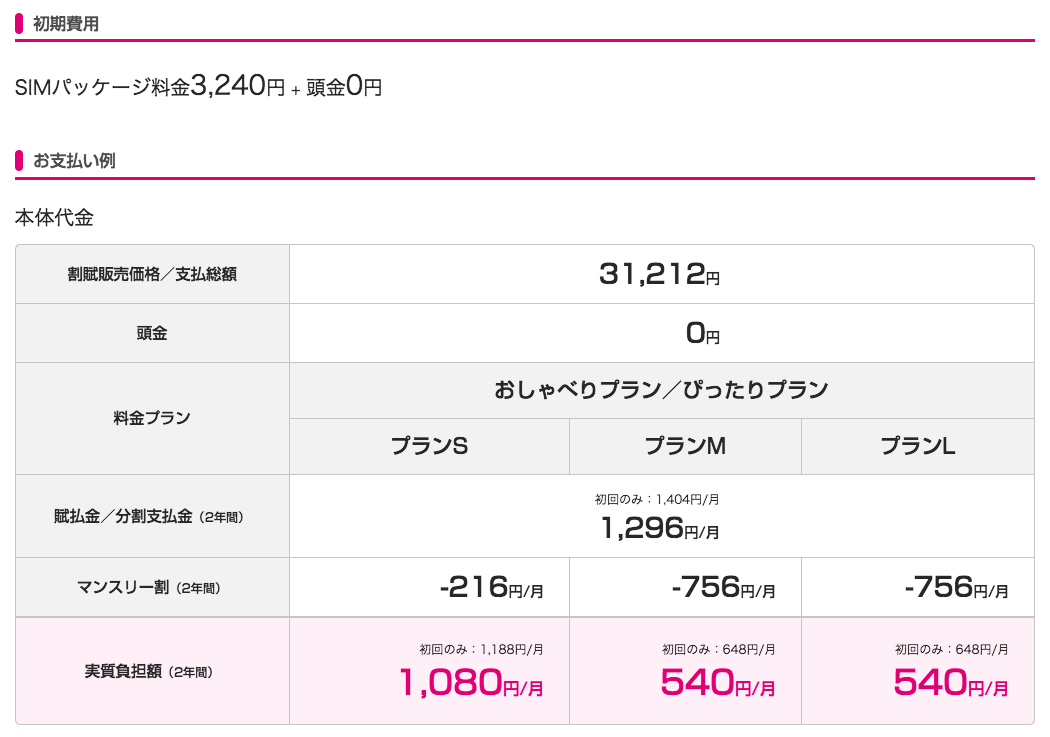
Task: Select the プランL column header
Action: tap(917, 446)
